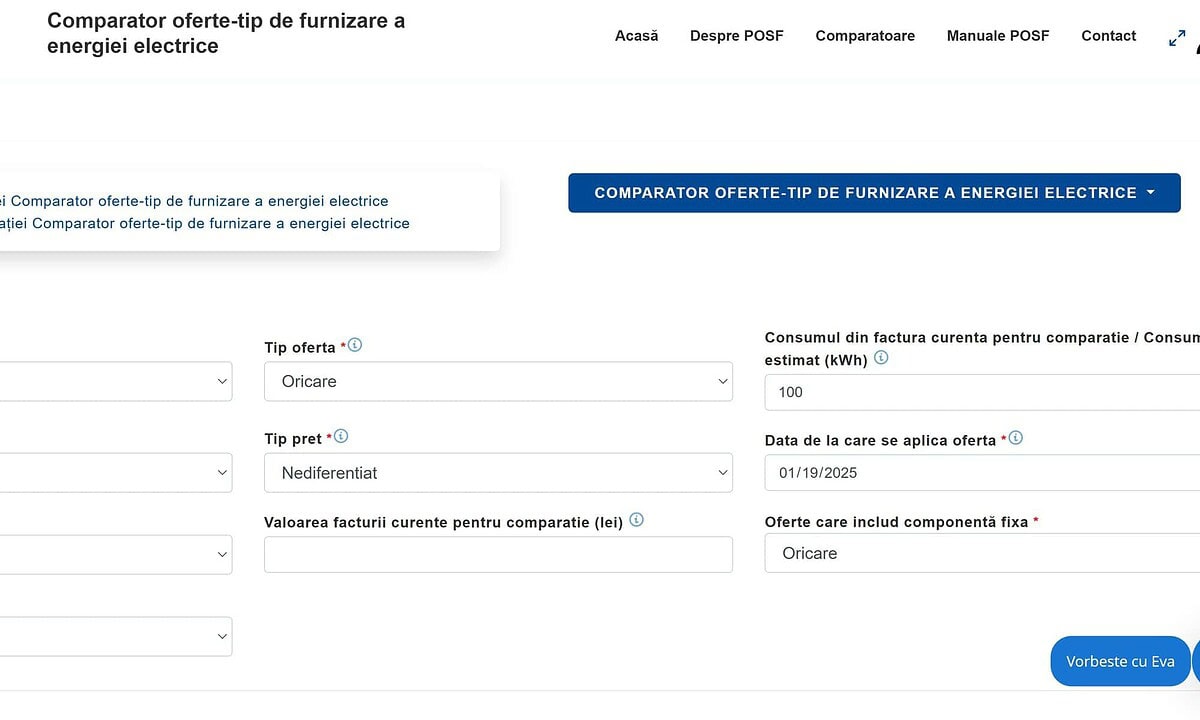The image size is (1200, 720).
Task: Navigate to the Contact page
Action: tap(1108, 36)
